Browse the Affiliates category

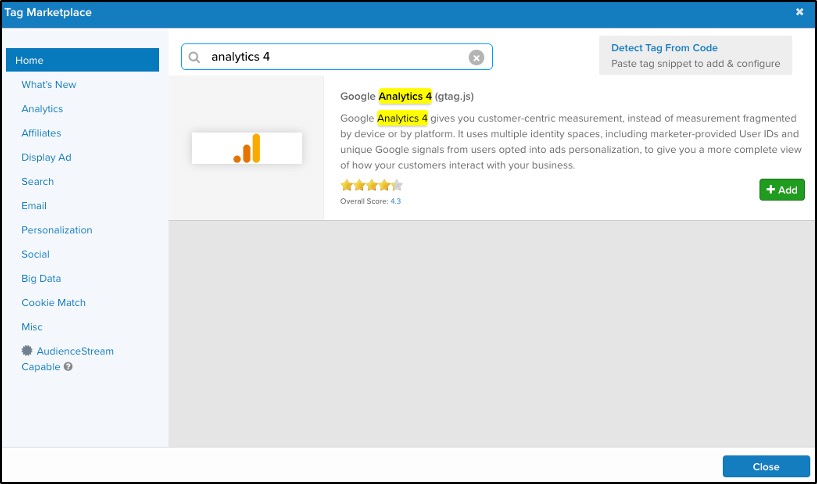41,133
